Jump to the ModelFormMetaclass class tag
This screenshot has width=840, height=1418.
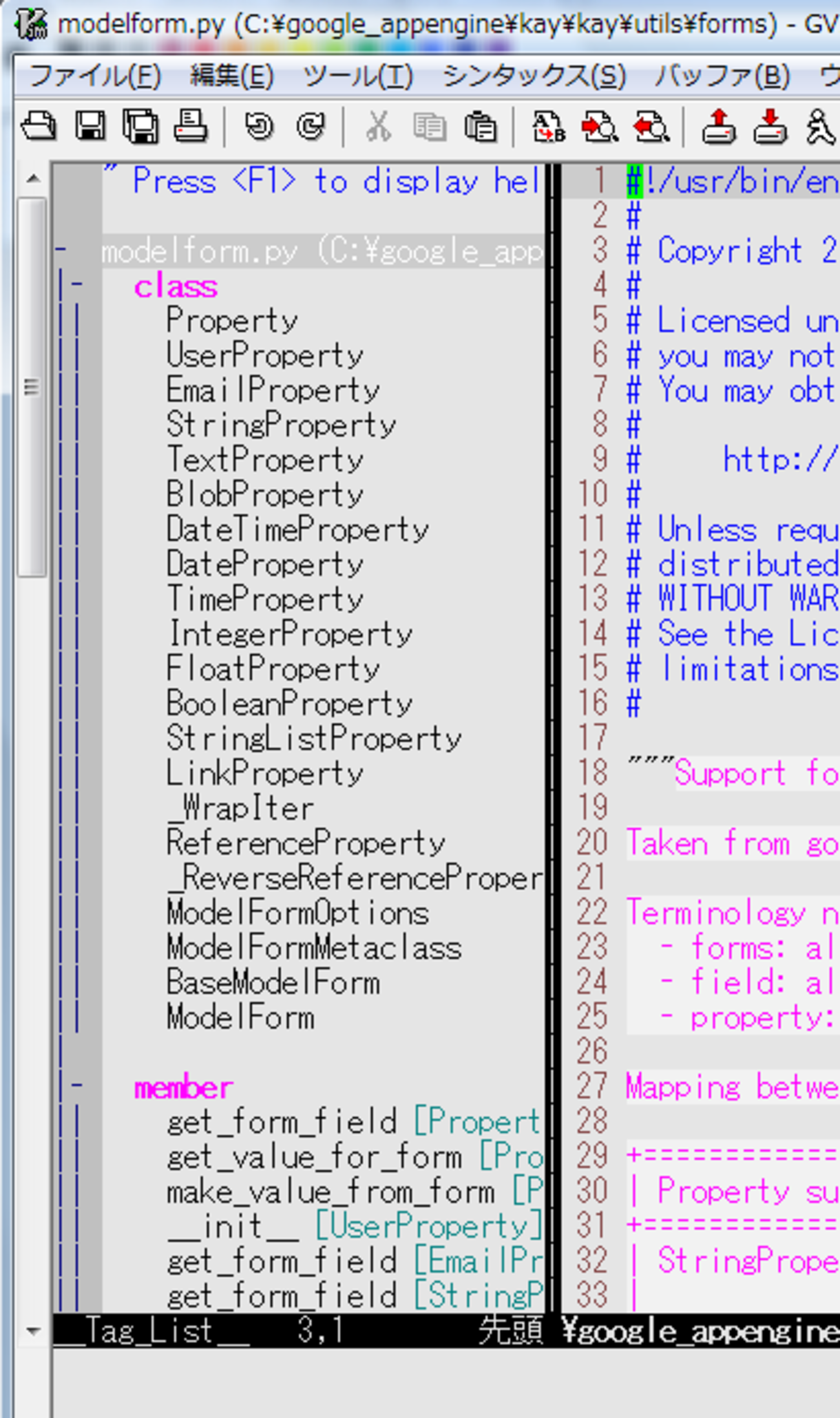(315, 949)
